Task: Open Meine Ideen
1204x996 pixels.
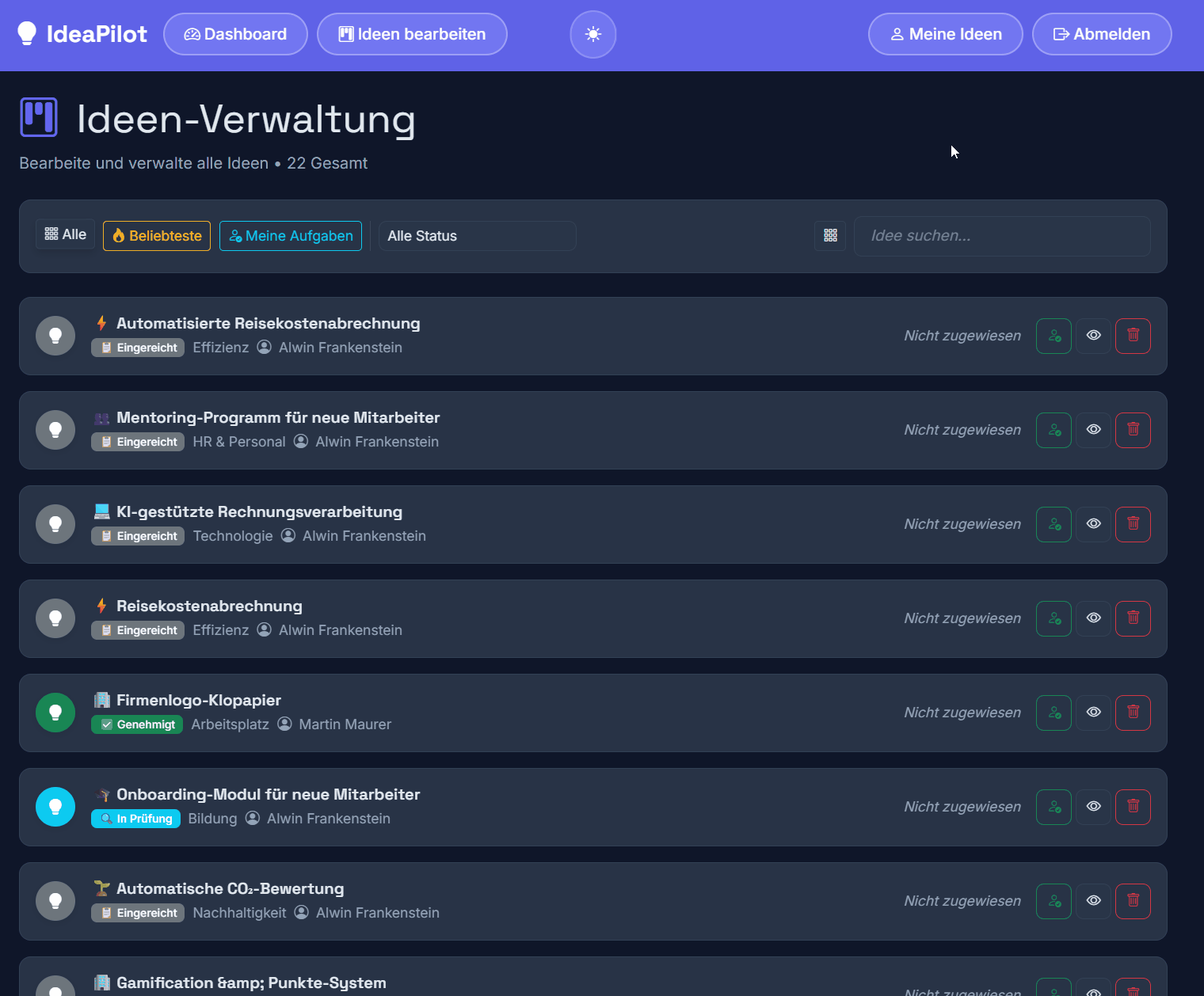Action: 945,34
